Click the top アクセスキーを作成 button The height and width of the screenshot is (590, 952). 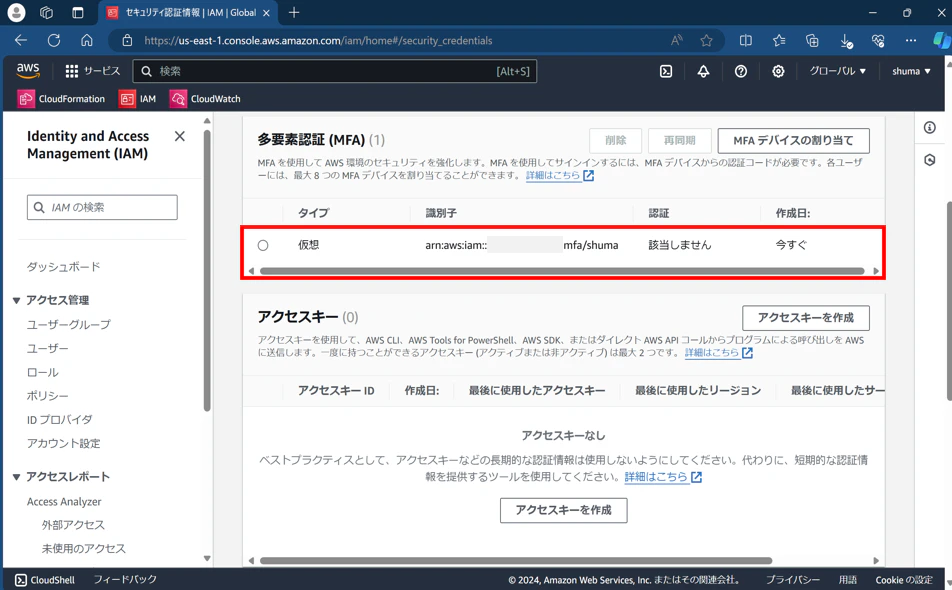(806, 318)
